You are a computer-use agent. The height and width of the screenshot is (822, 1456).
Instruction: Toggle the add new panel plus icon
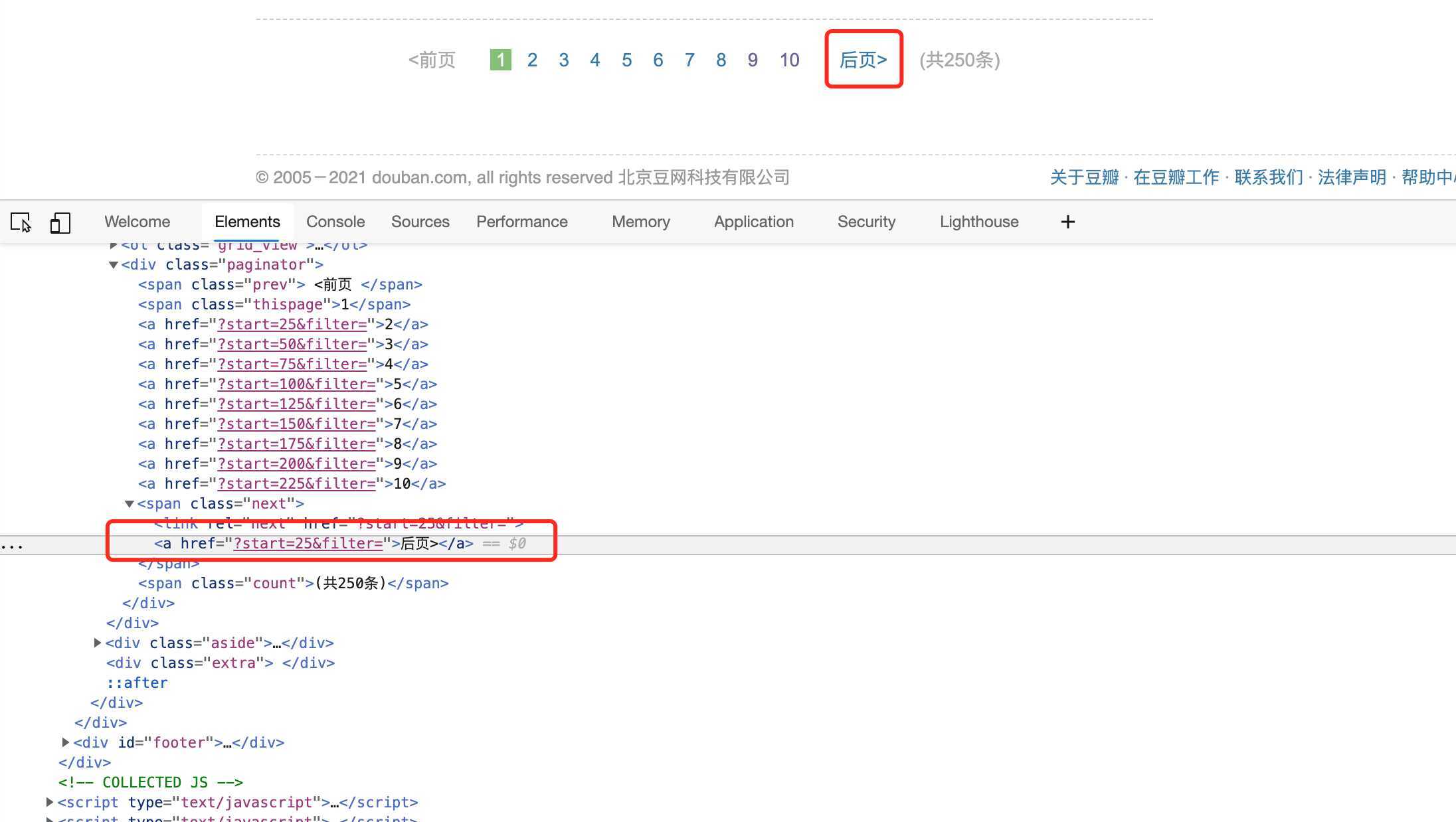[1067, 221]
